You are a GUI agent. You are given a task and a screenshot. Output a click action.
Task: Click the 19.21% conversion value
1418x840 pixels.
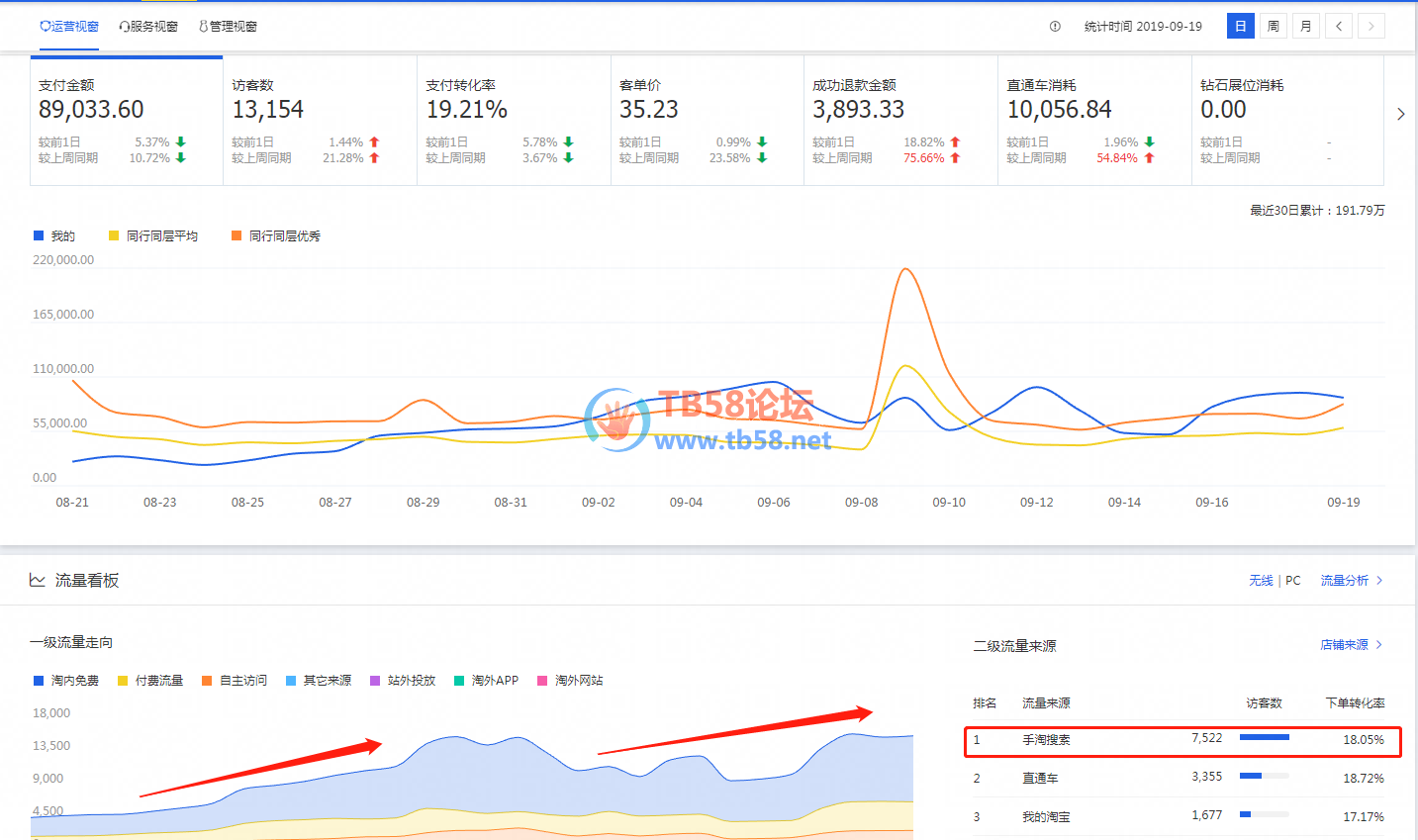466,110
